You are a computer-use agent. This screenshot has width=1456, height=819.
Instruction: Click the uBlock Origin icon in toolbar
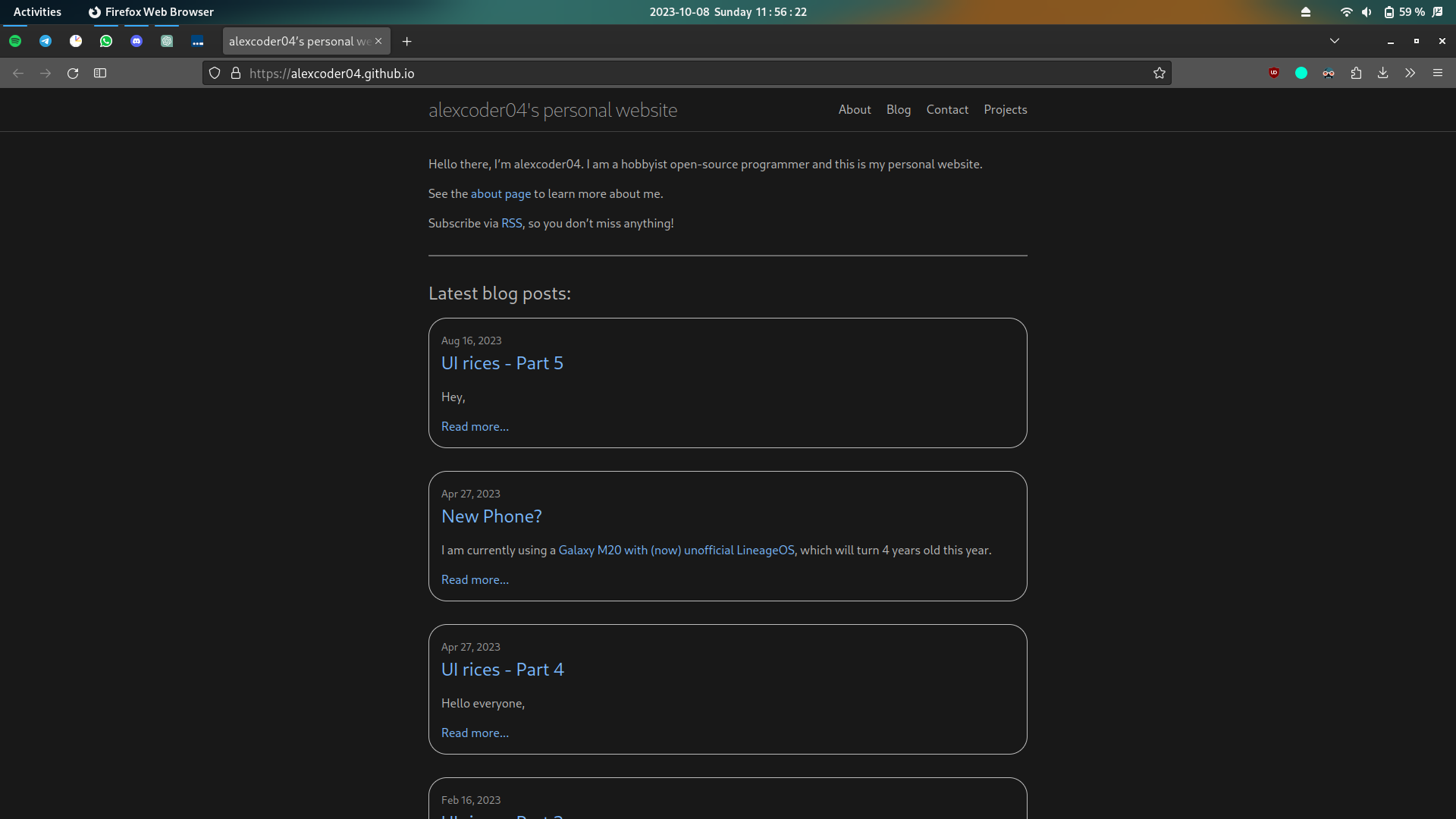[x=1273, y=73]
